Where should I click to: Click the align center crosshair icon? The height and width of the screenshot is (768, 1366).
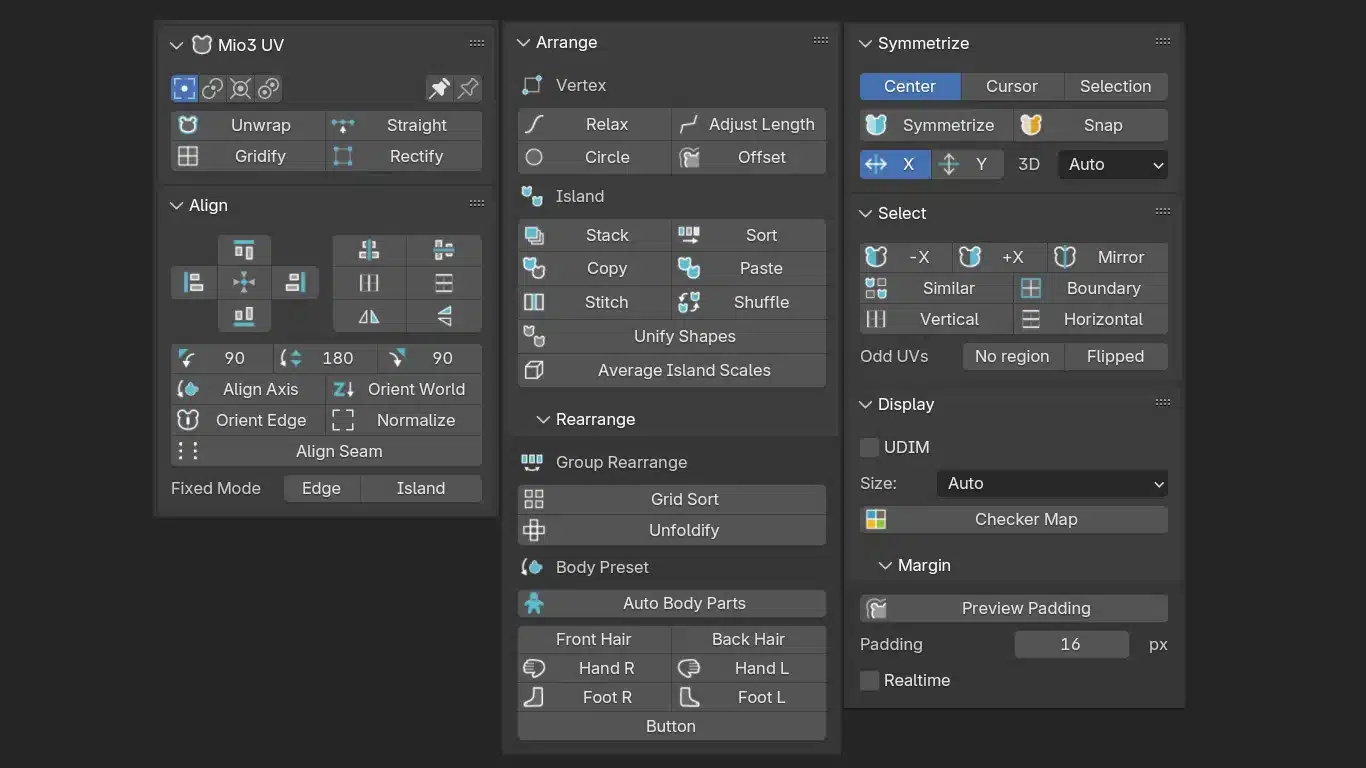(x=244, y=283)
